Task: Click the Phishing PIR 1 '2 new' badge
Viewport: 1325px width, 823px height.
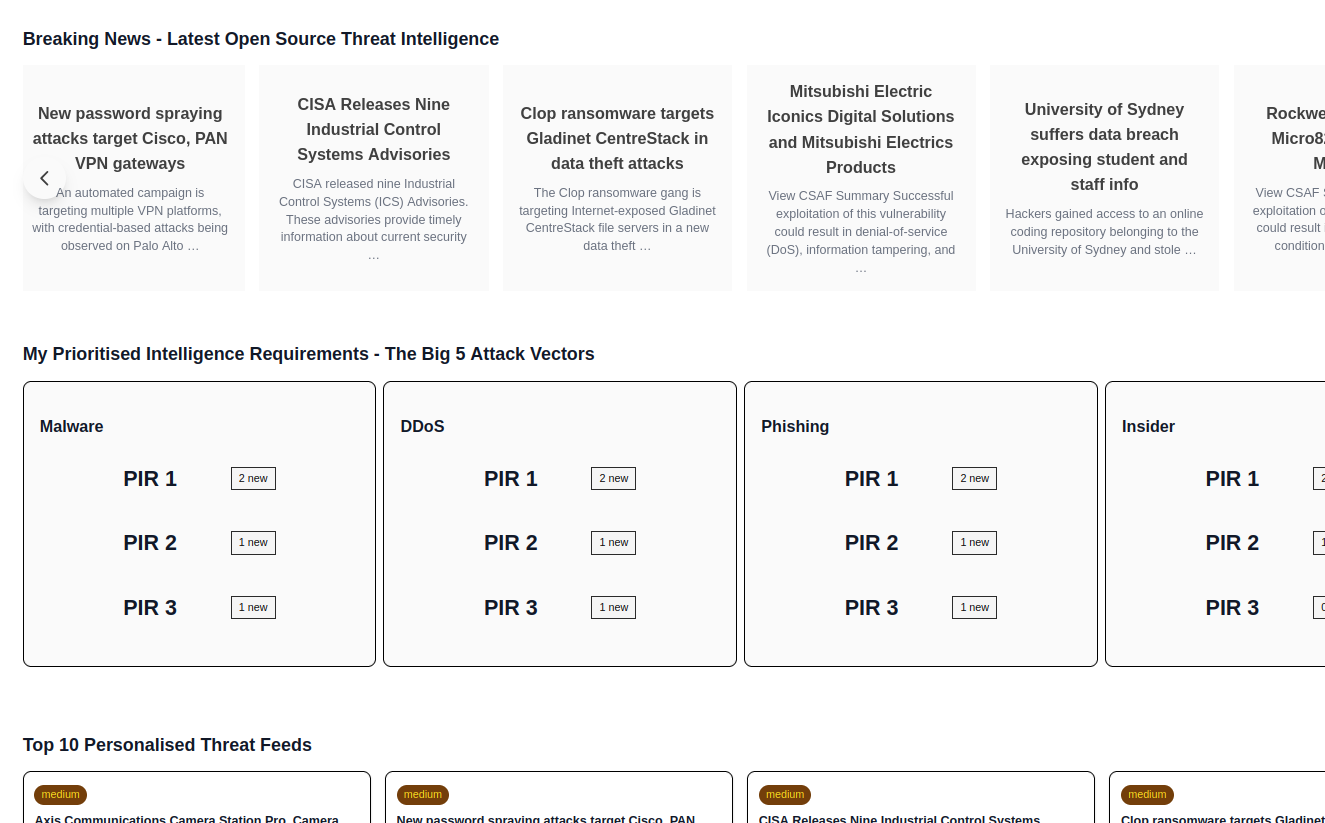Action: click(974, 478)
